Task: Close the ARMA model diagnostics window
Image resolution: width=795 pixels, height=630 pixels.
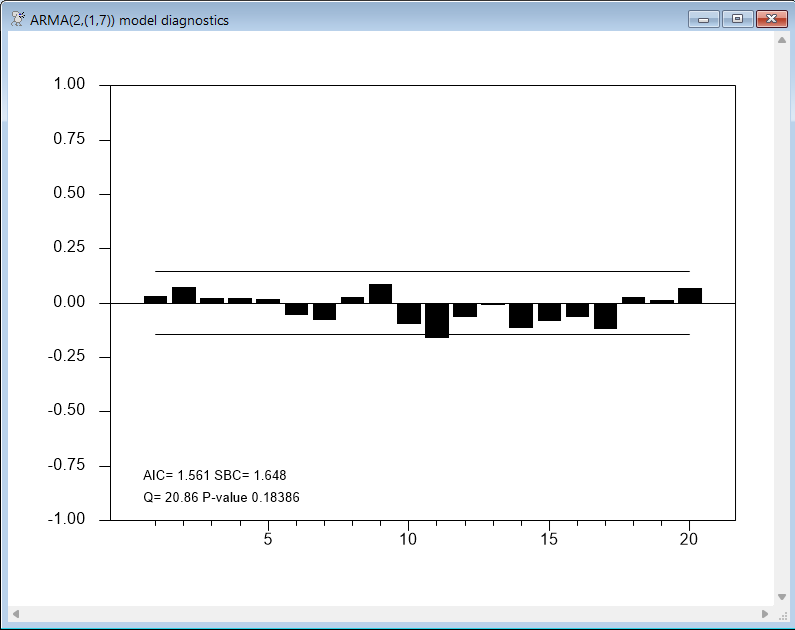Action: [769, 19]
